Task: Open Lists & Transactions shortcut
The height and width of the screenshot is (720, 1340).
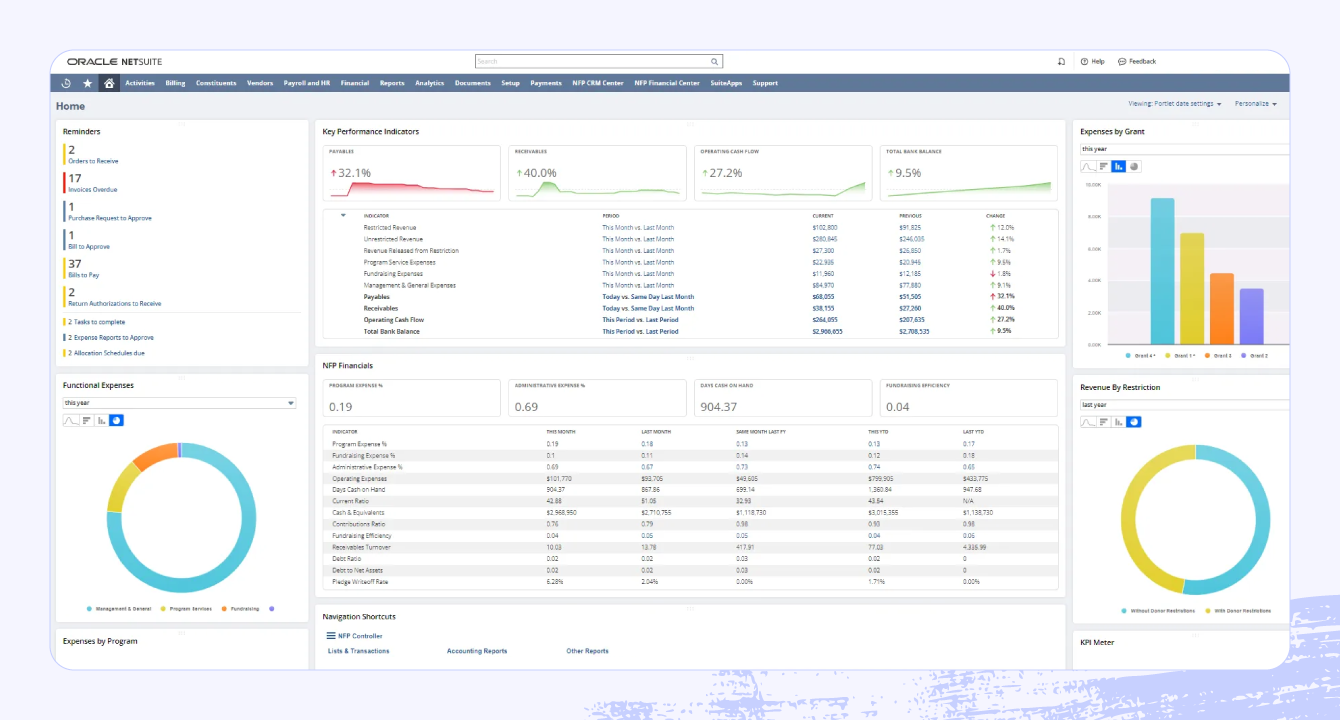Action: pyautogui.click(x=359, y=651)
